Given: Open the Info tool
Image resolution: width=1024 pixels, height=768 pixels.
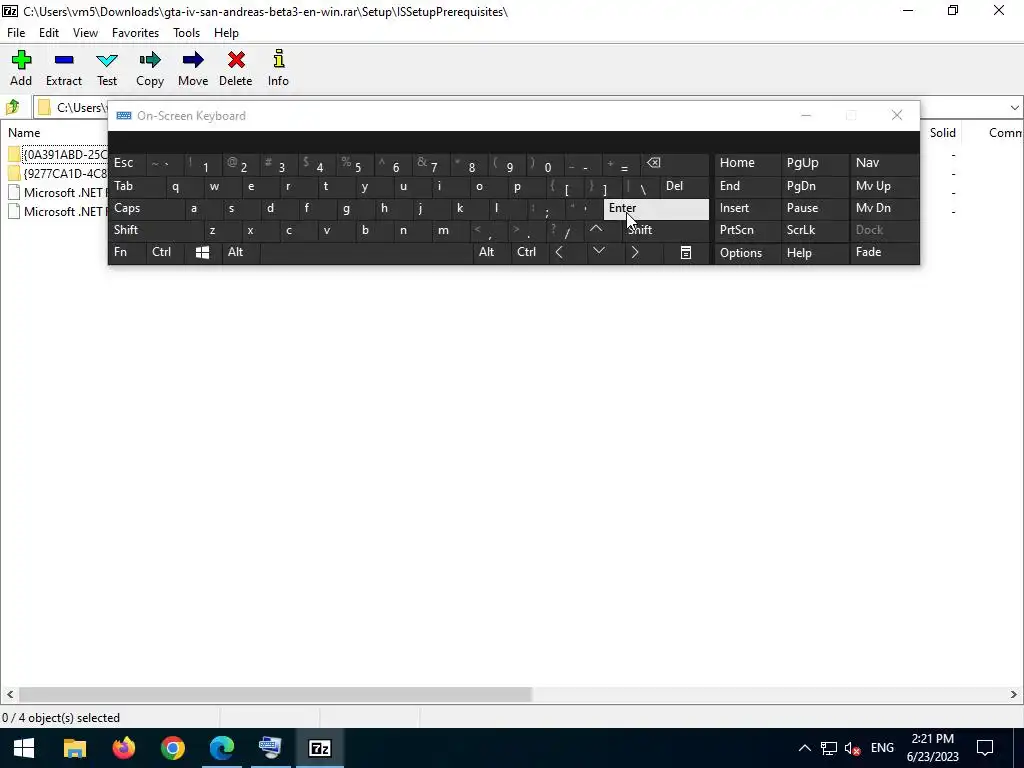Looking at the screenshot, I should pos(278,68).
